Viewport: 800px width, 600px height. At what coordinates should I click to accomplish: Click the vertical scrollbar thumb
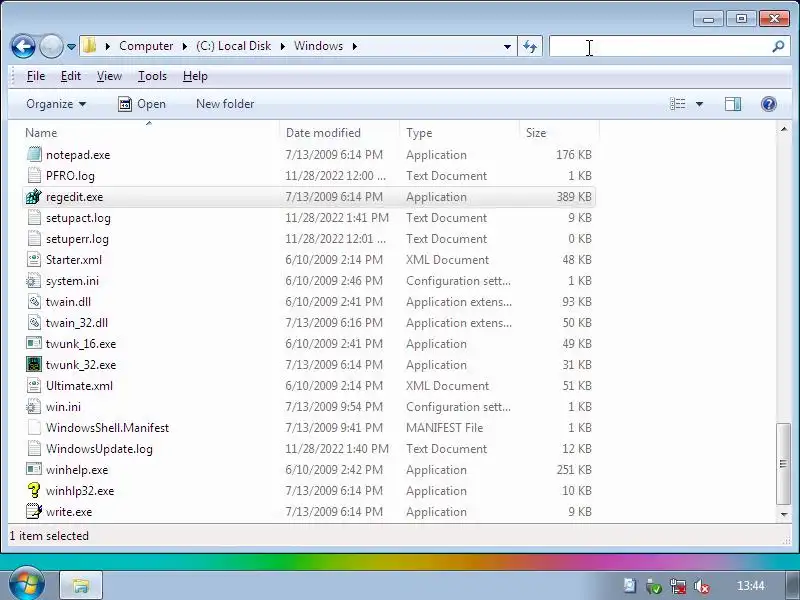[x=783, y=463]
